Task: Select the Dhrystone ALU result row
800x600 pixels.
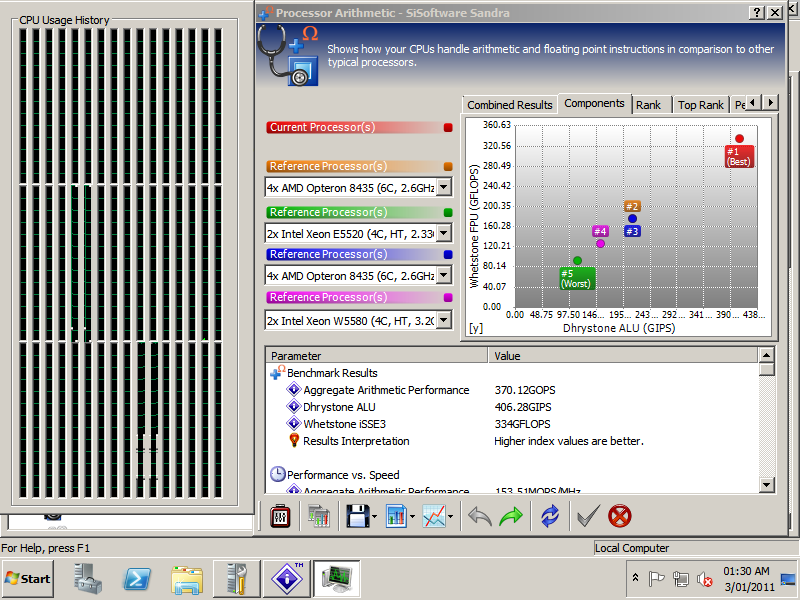Action: pyautogui.click(x=339, y=407)
